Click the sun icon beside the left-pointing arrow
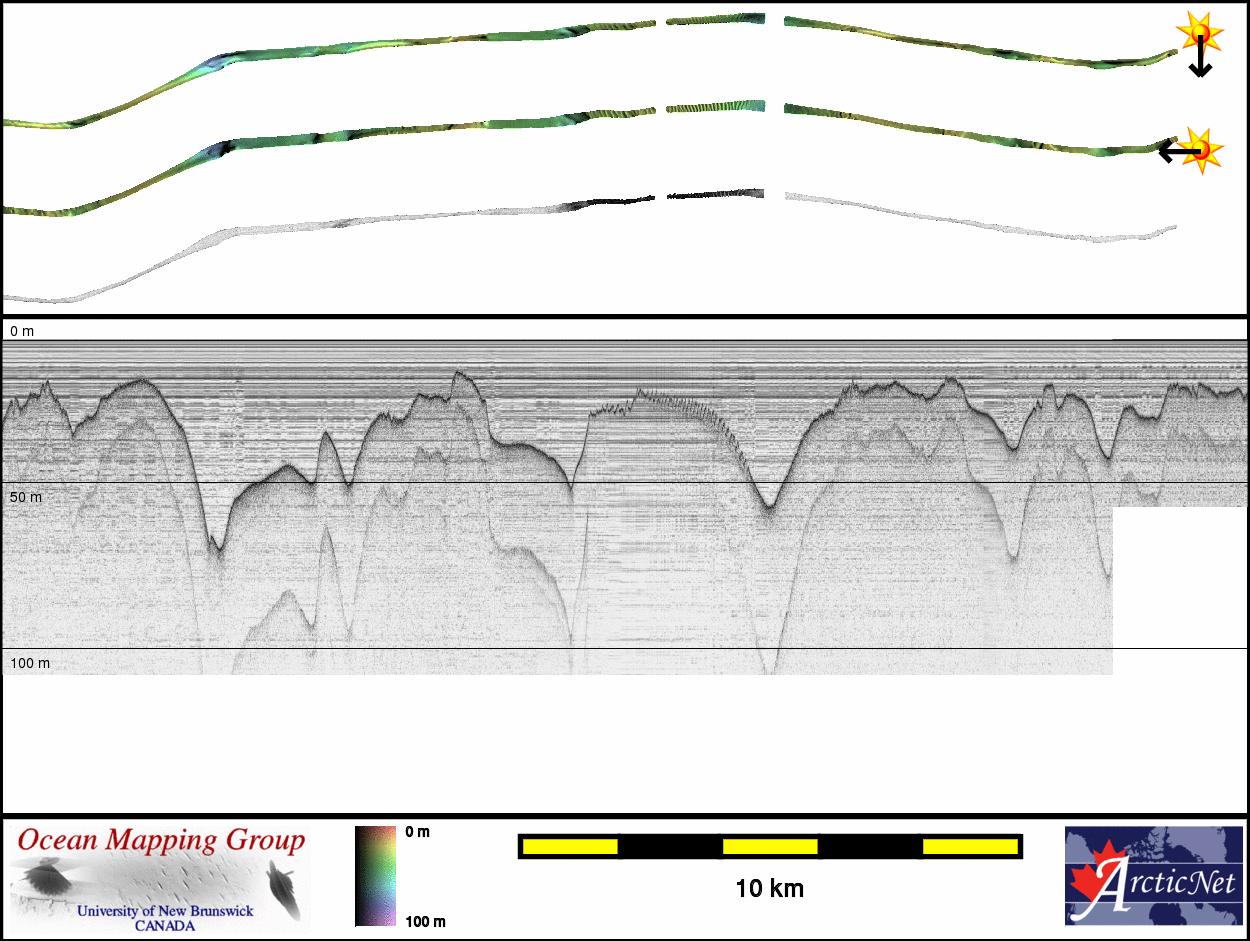 tap(1204, 150)
